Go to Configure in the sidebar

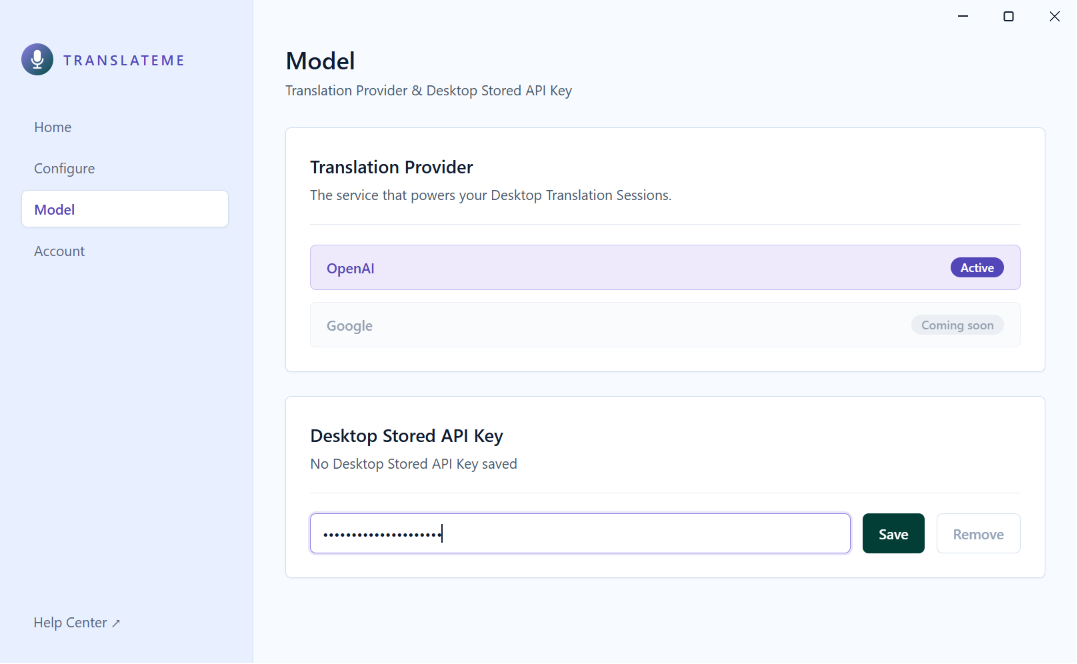(65, 168)
